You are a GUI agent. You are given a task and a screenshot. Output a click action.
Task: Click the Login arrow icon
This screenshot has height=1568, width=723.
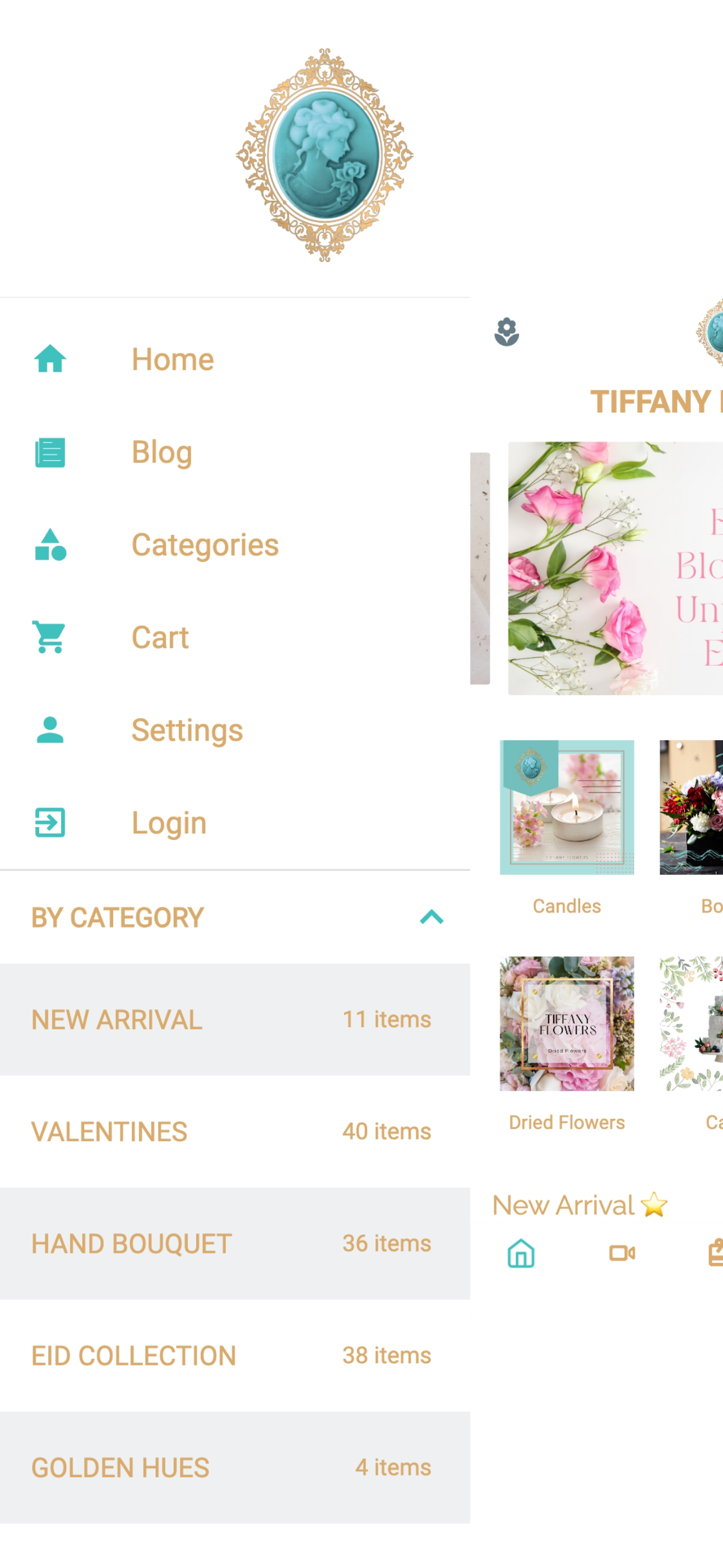pos(50,822)
